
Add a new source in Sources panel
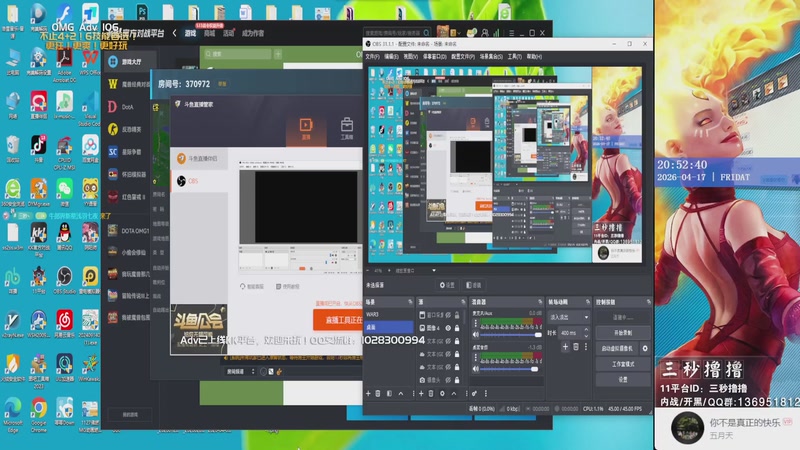click(x=421, y=393)
